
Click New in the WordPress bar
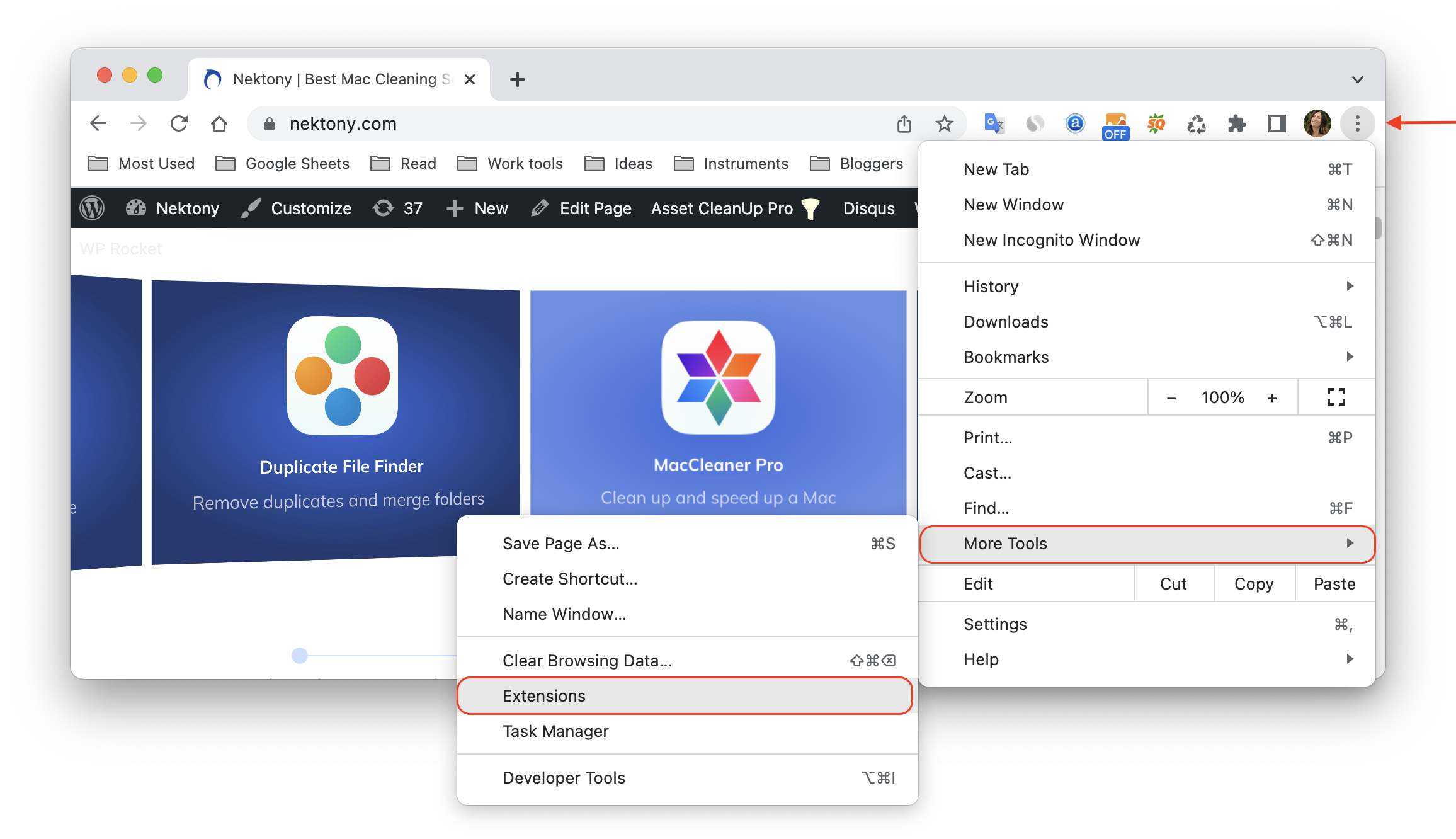(x=477, y=208)
